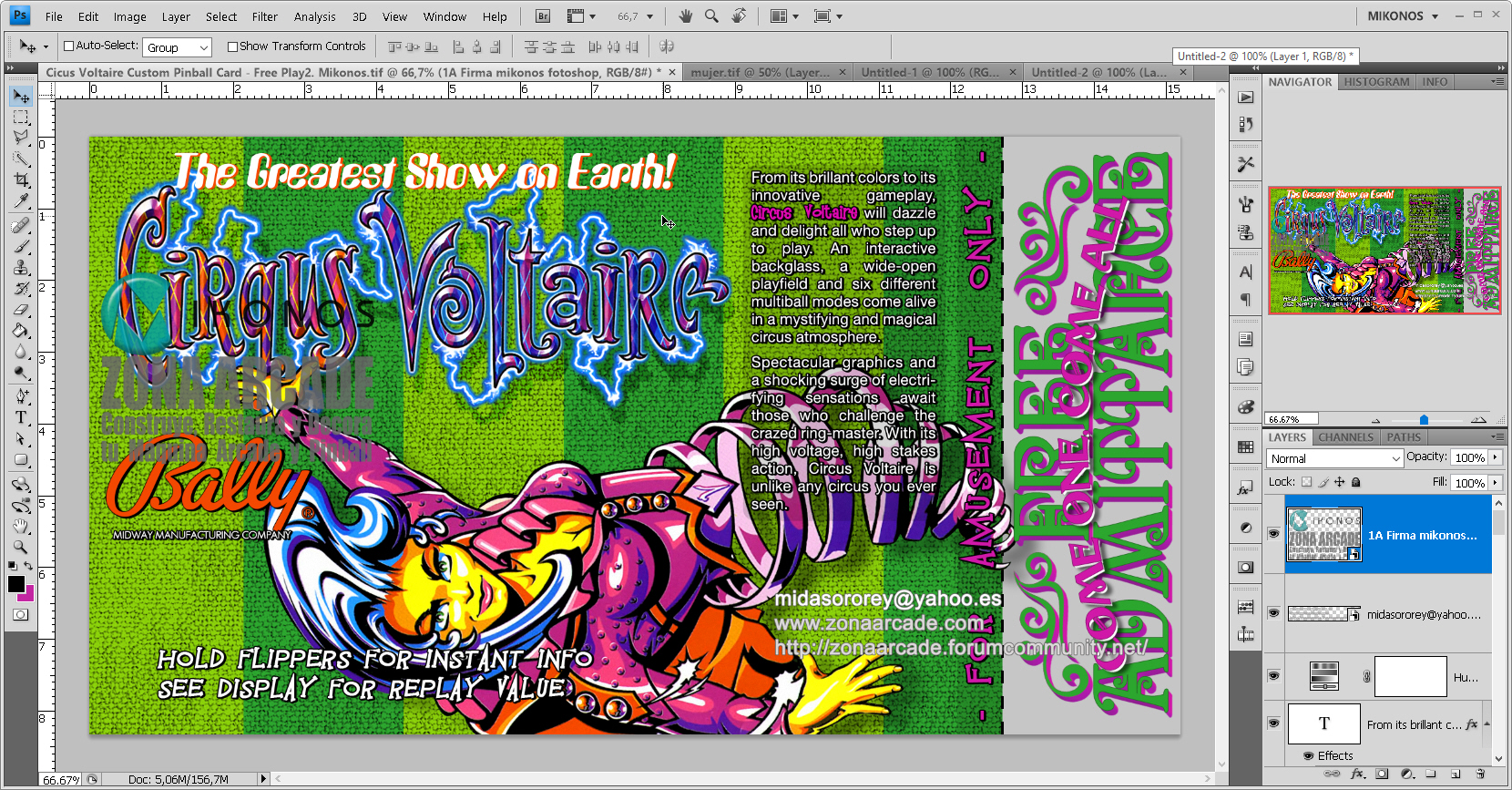Viewport: 1512px width, 790px height.
Task: Select the Polygonal Lasso tool
Action: point(21,138)
